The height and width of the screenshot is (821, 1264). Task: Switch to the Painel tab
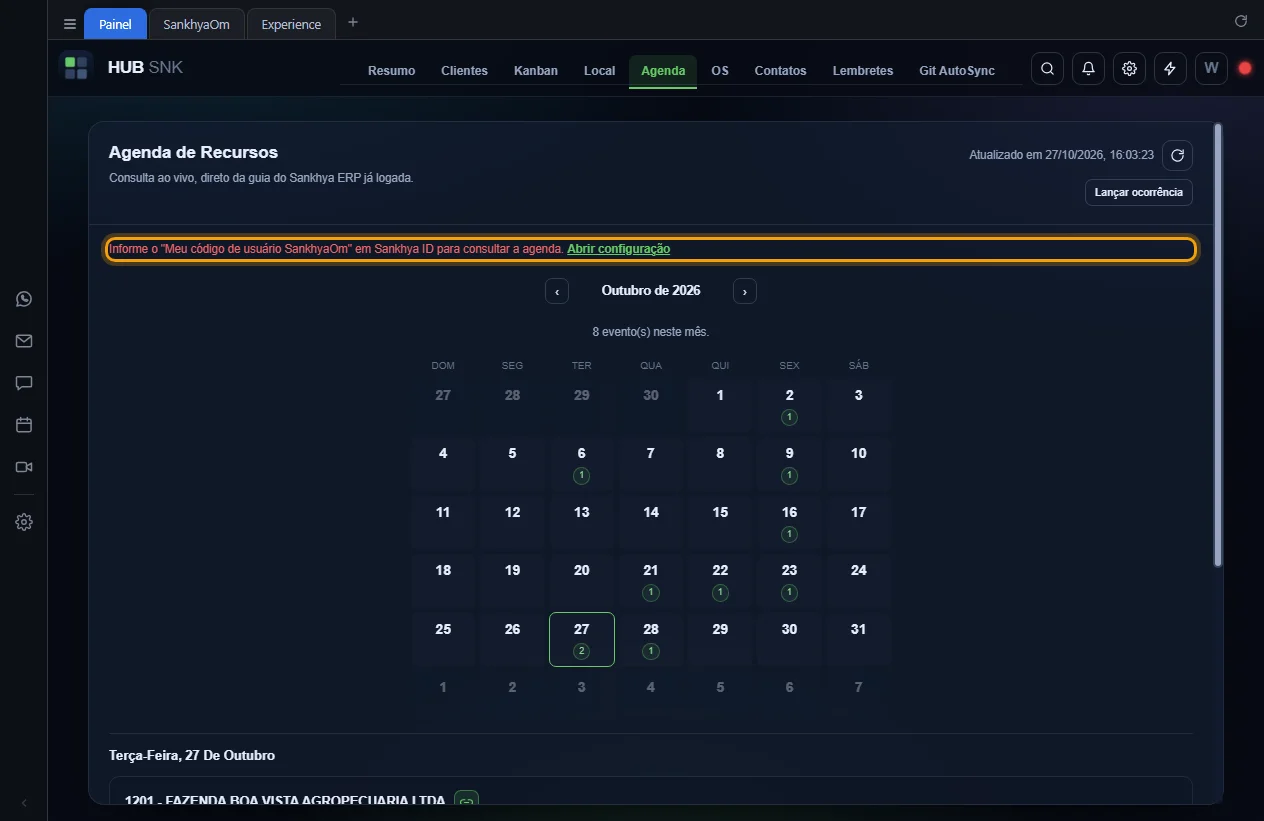115,24
